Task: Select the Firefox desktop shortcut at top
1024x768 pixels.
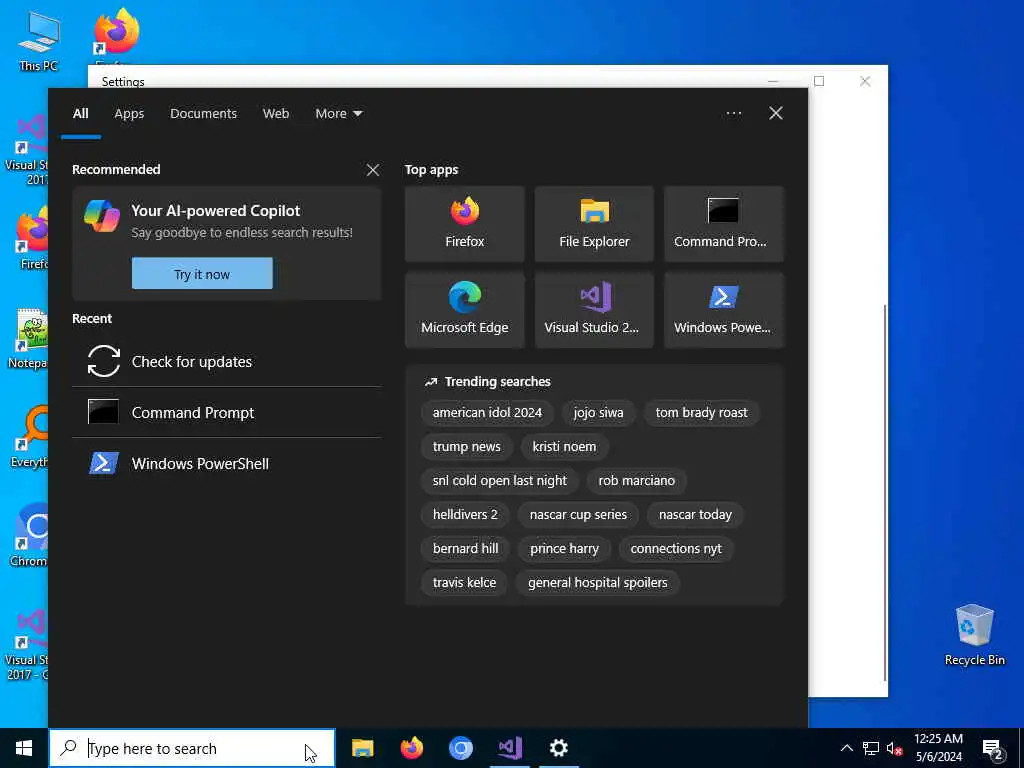Action: pos(116,36)
